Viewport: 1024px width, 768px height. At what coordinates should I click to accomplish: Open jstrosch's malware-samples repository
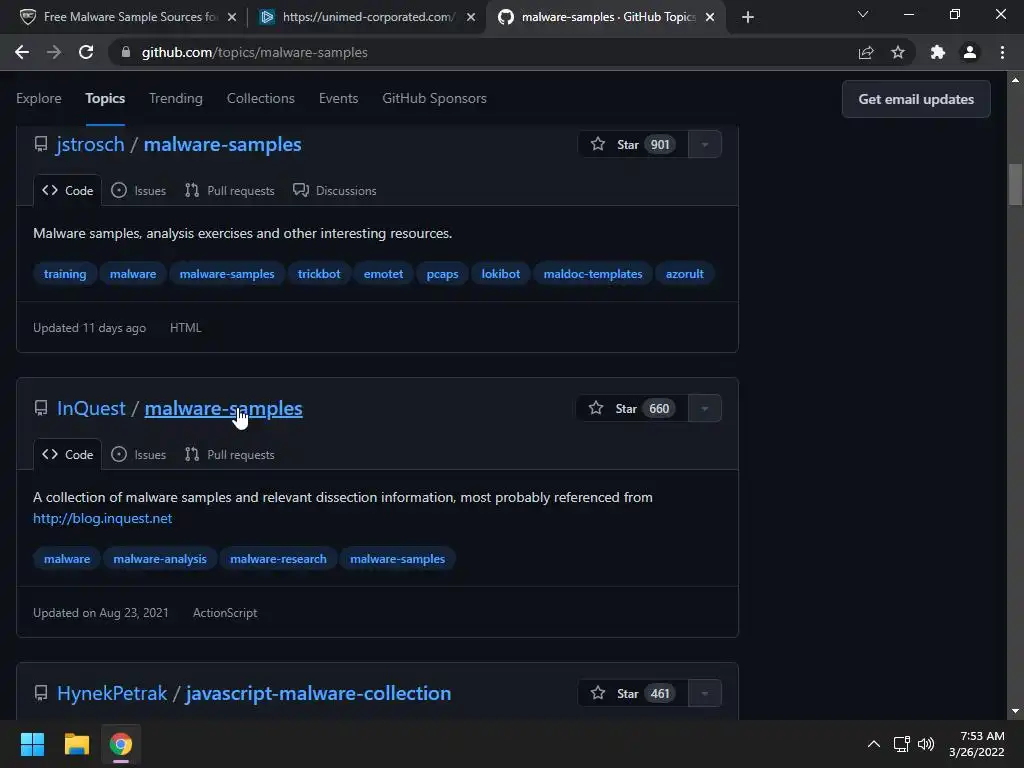(223, 144)
